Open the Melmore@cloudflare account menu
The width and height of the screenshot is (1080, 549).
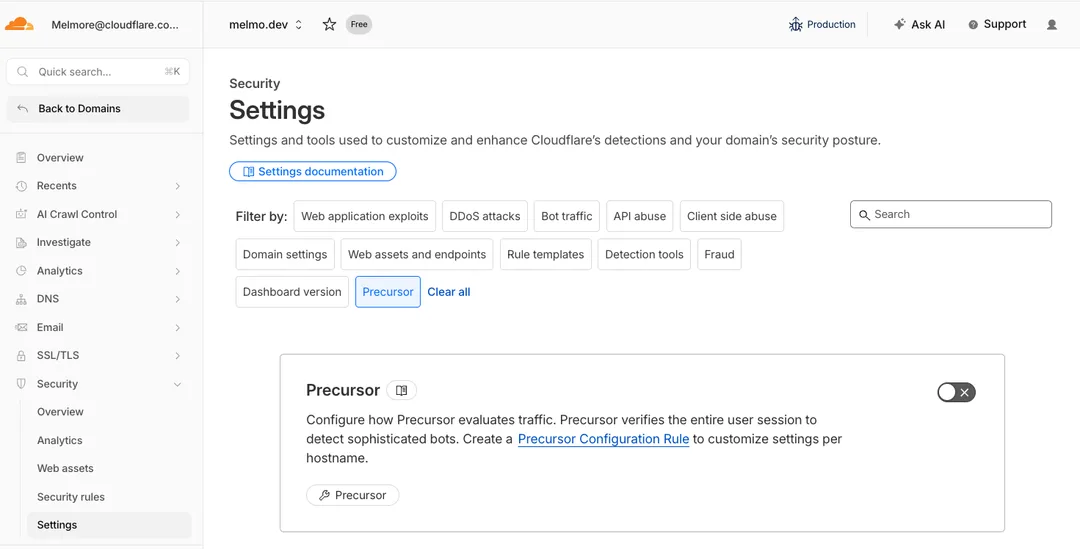[x=115, y=25]
